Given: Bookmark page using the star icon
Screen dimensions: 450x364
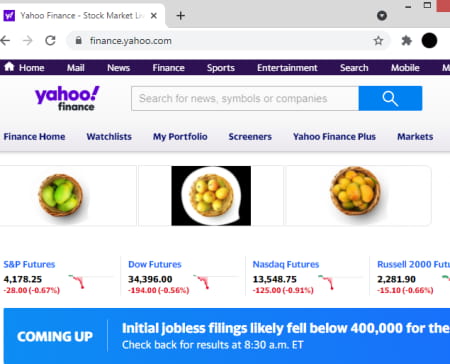Looking at the screenshot, I should (x=378, y=41).
